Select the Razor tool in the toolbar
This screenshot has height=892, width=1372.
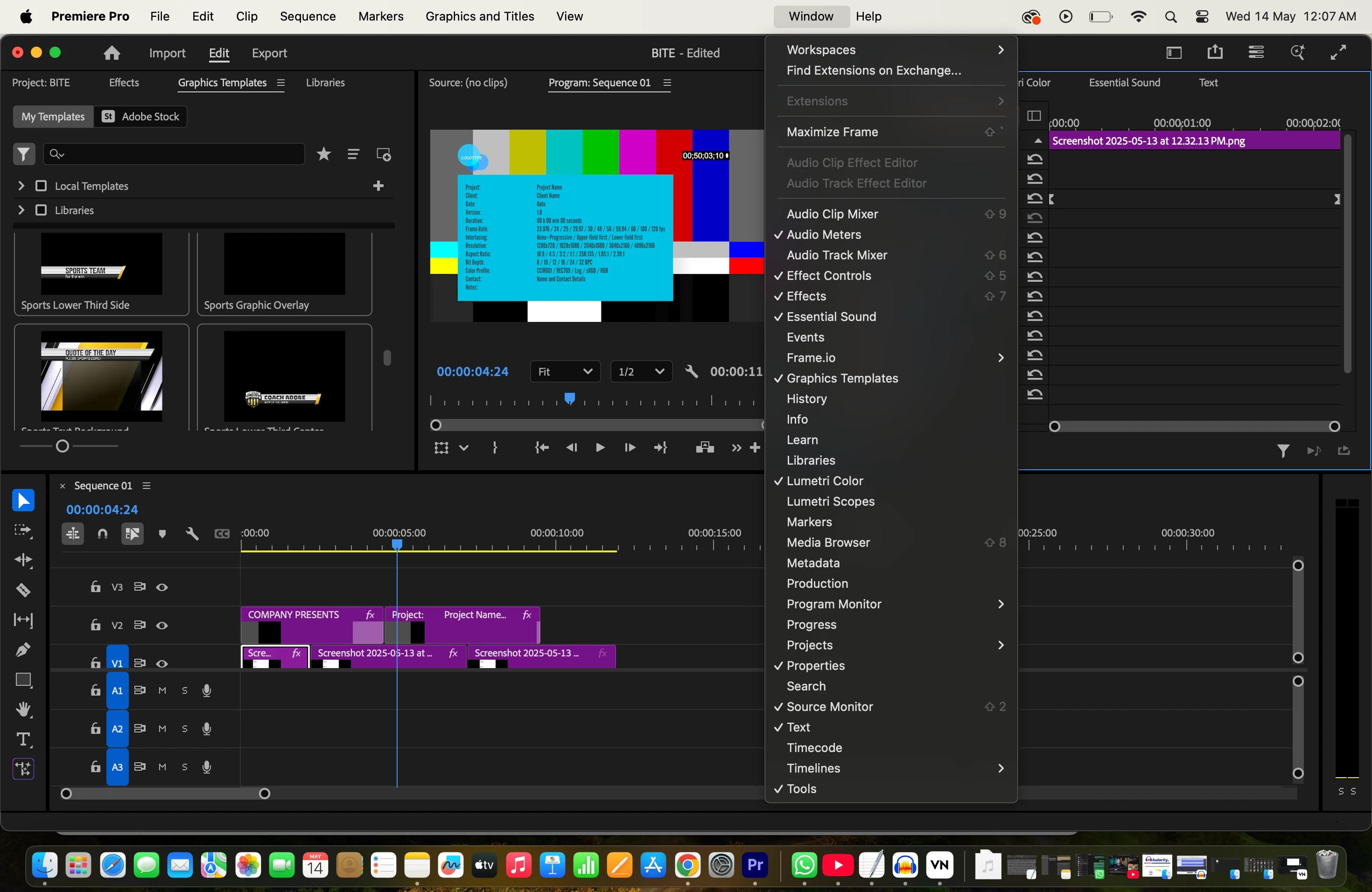point(23,590)
